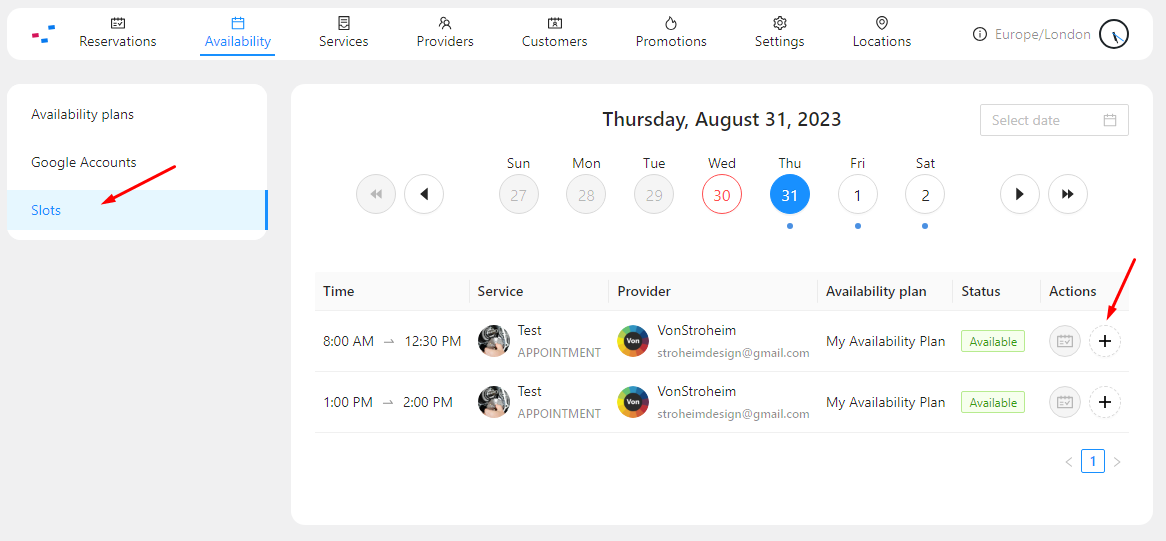
Task: Select Thursday 31 in date strip
Action: 790,195
